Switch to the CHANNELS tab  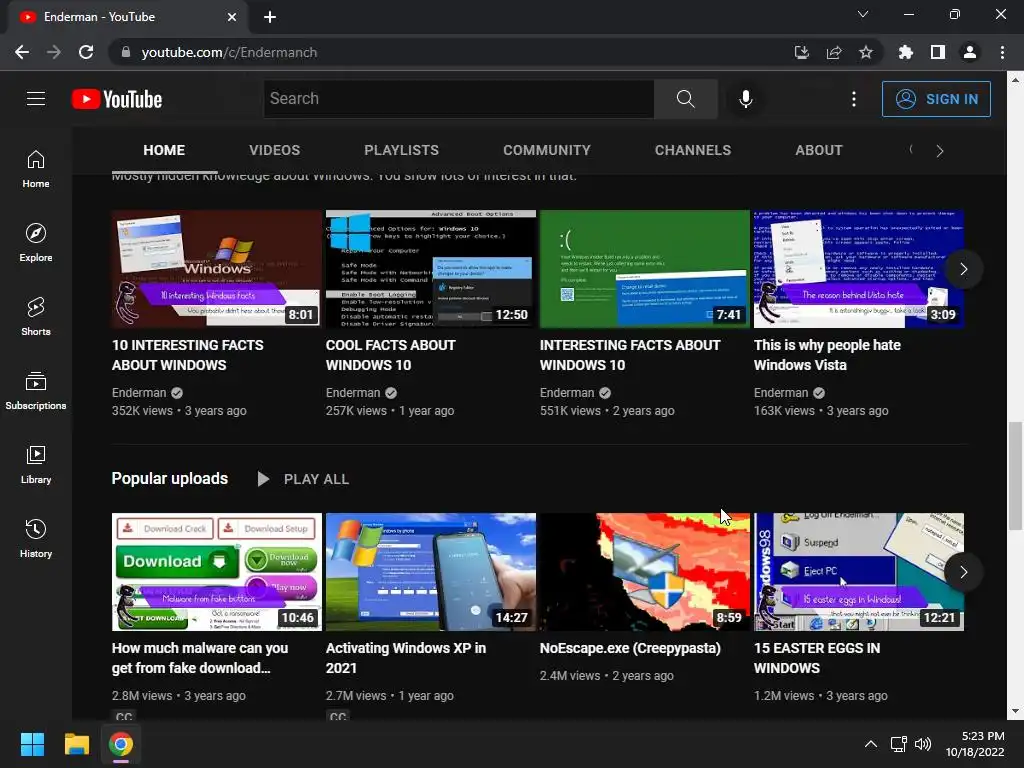[x=693, y=150]
